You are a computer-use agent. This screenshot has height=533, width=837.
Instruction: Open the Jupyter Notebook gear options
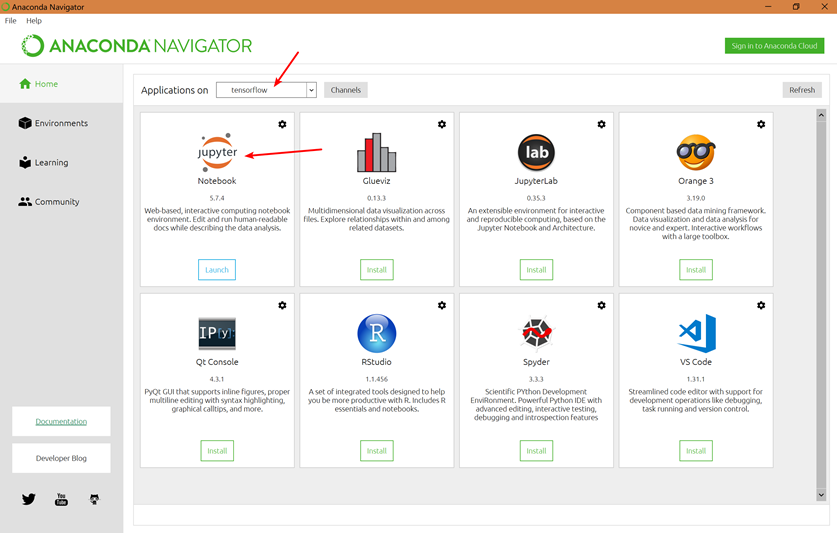[x=282, y=124]
